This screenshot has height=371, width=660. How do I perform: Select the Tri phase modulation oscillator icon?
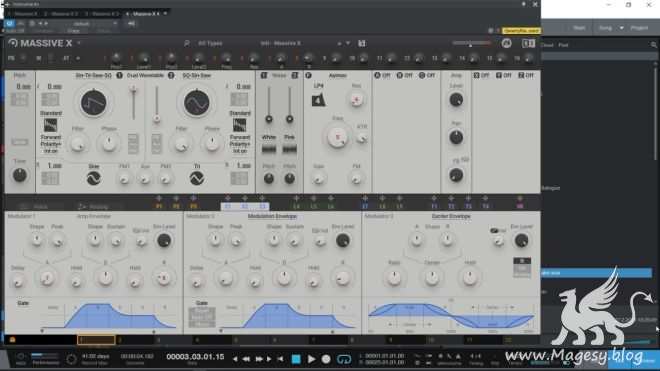coord(197,179)
